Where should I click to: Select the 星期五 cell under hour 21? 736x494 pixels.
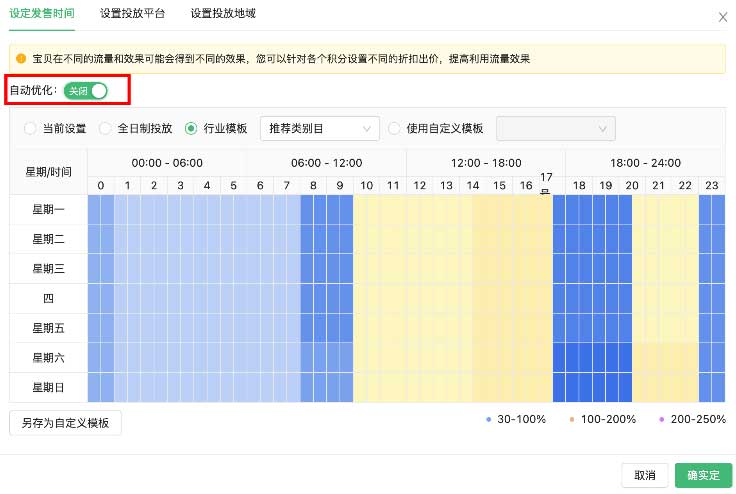(659, 328)
